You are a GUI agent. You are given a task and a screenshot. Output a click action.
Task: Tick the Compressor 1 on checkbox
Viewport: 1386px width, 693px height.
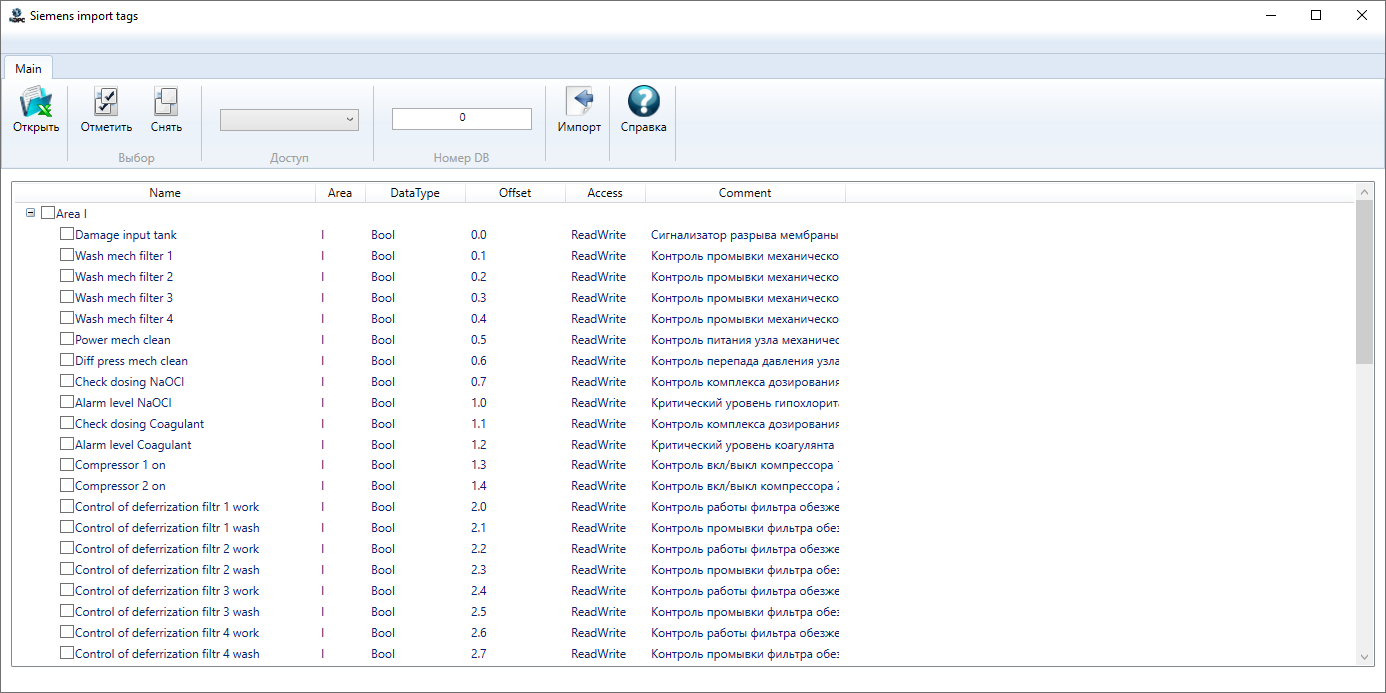67,465
